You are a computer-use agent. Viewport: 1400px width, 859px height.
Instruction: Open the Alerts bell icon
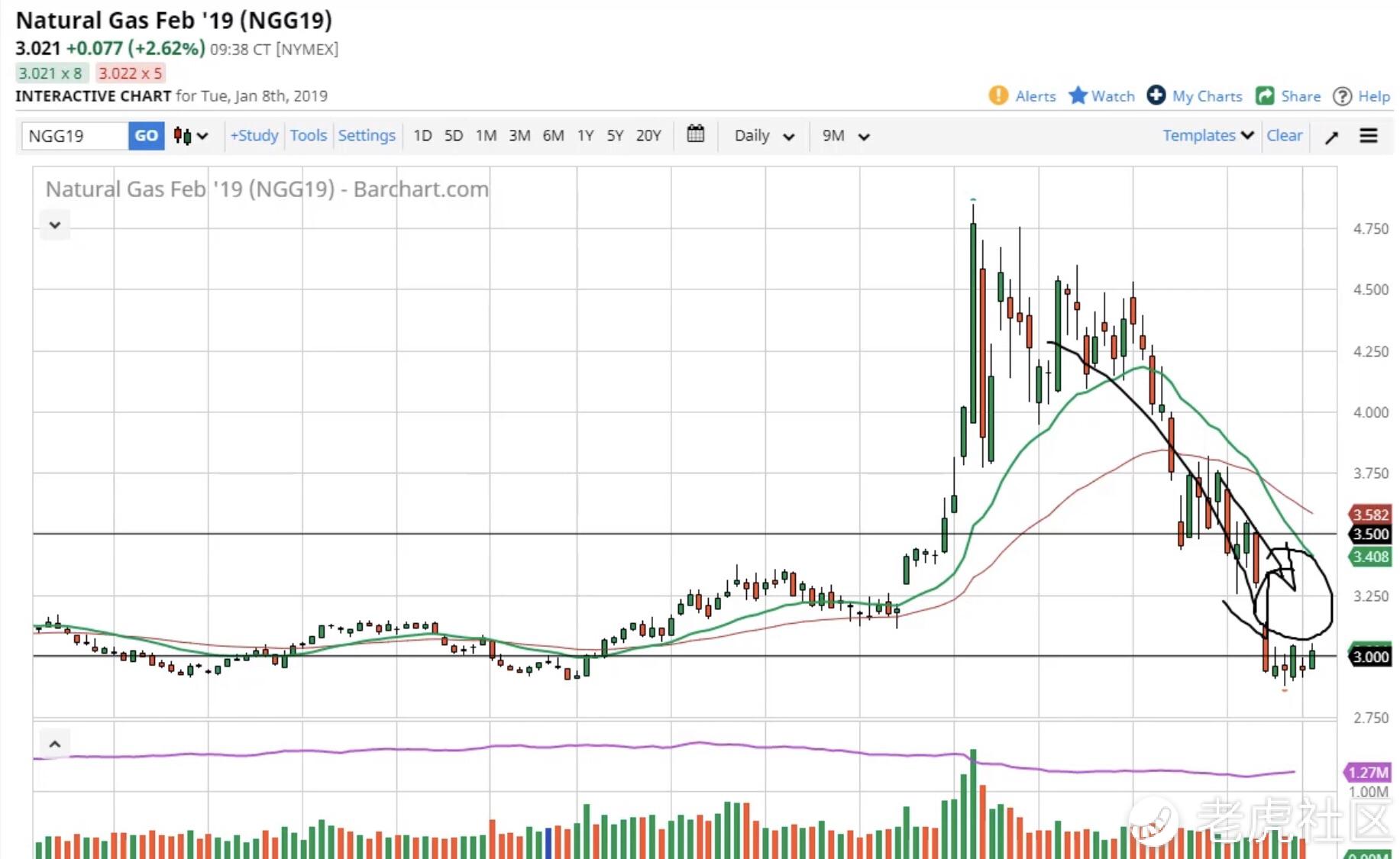tap(997, 95)
